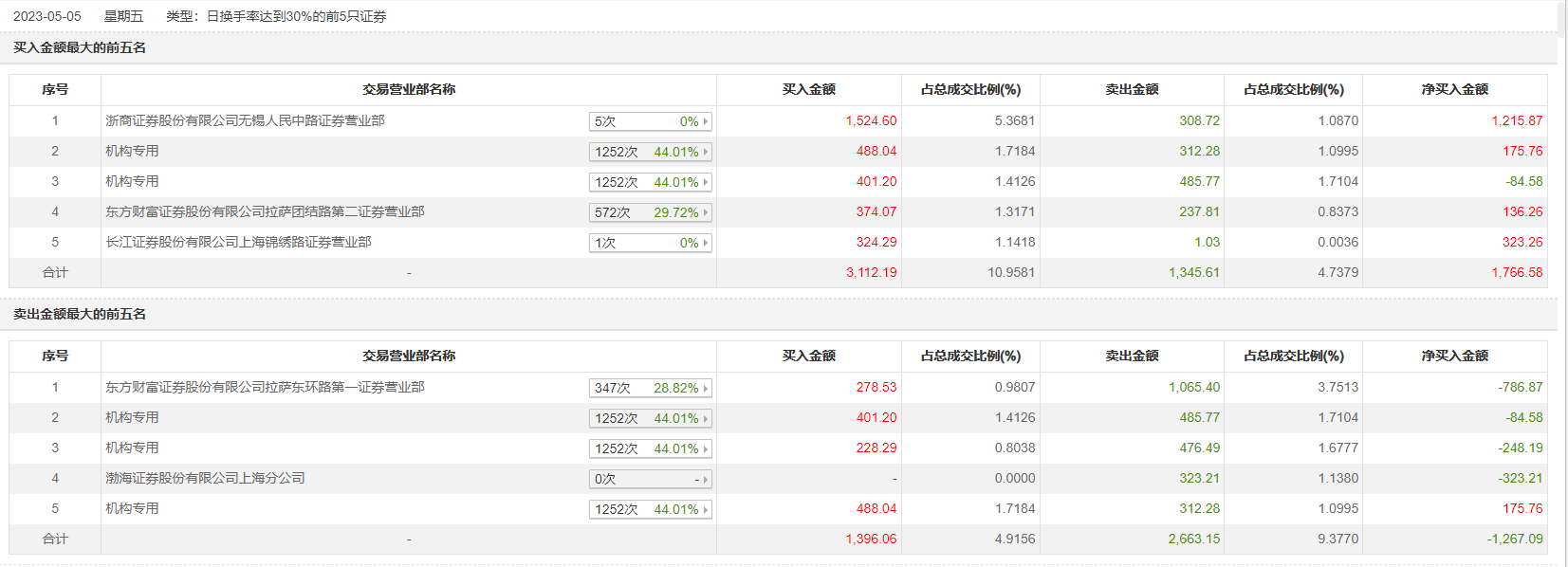Expand the 0次 dropdown for 渤海证券

tap(650, 479)
